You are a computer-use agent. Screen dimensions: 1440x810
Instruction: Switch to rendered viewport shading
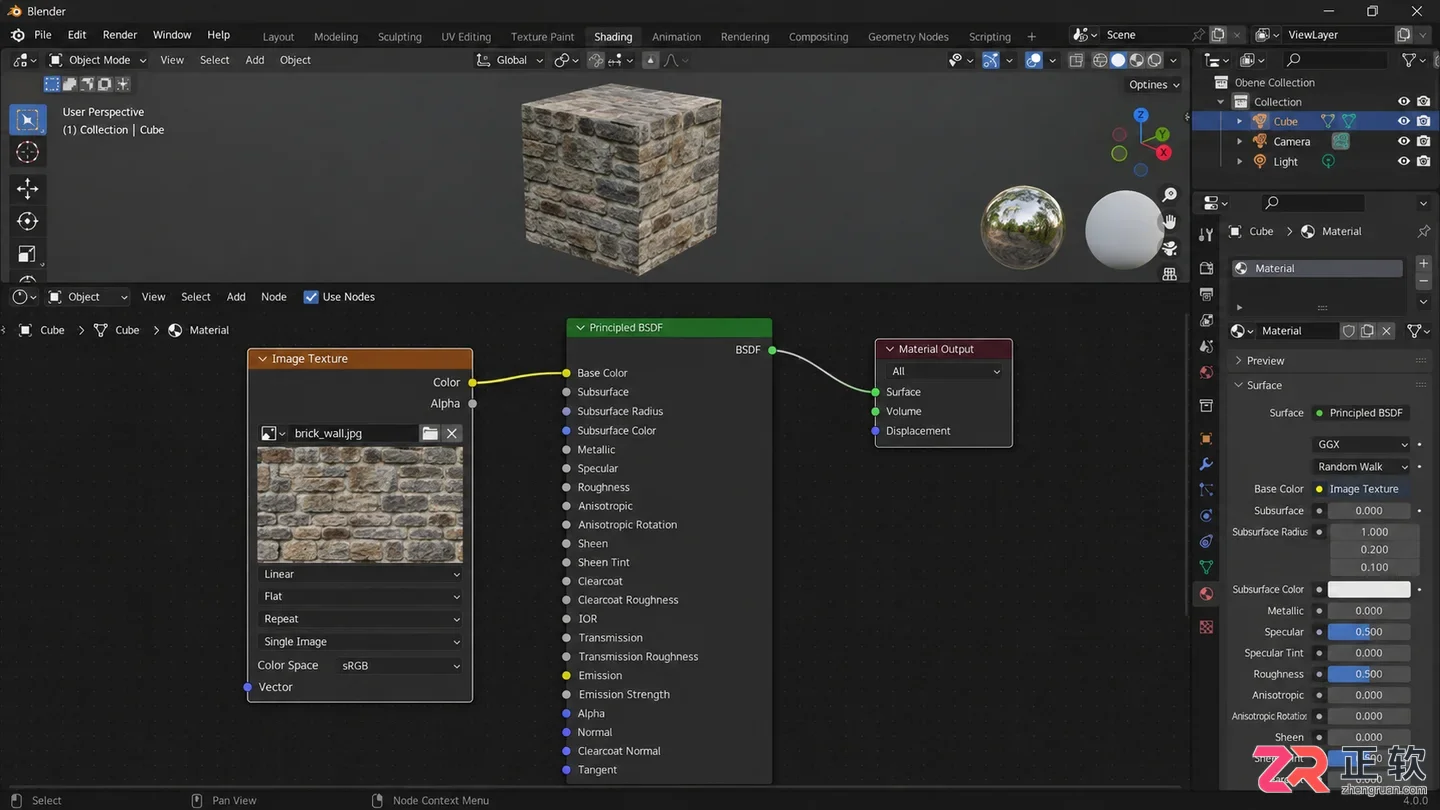tap(1155, 60)
